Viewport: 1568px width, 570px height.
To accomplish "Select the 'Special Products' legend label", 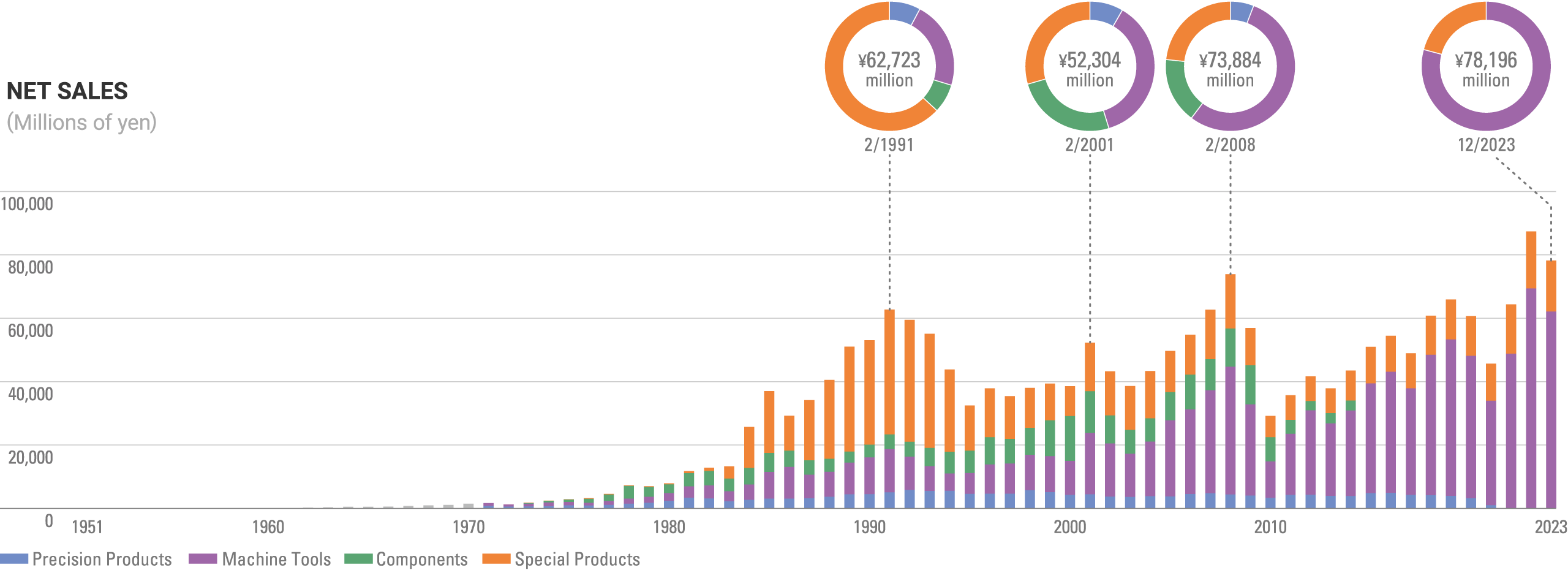I will click(x=577, y=559).
